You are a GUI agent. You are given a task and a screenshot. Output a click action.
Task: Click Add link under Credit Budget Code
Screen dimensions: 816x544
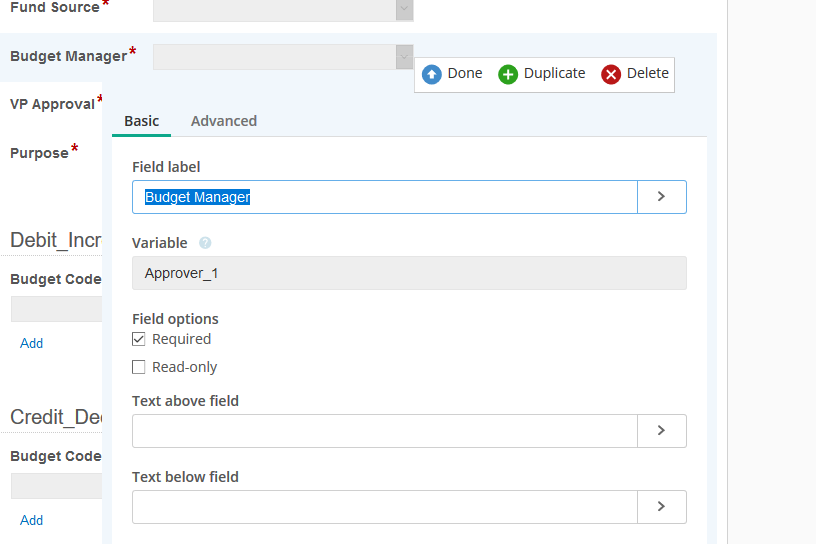pyautogui.click(x=32, y=520)
